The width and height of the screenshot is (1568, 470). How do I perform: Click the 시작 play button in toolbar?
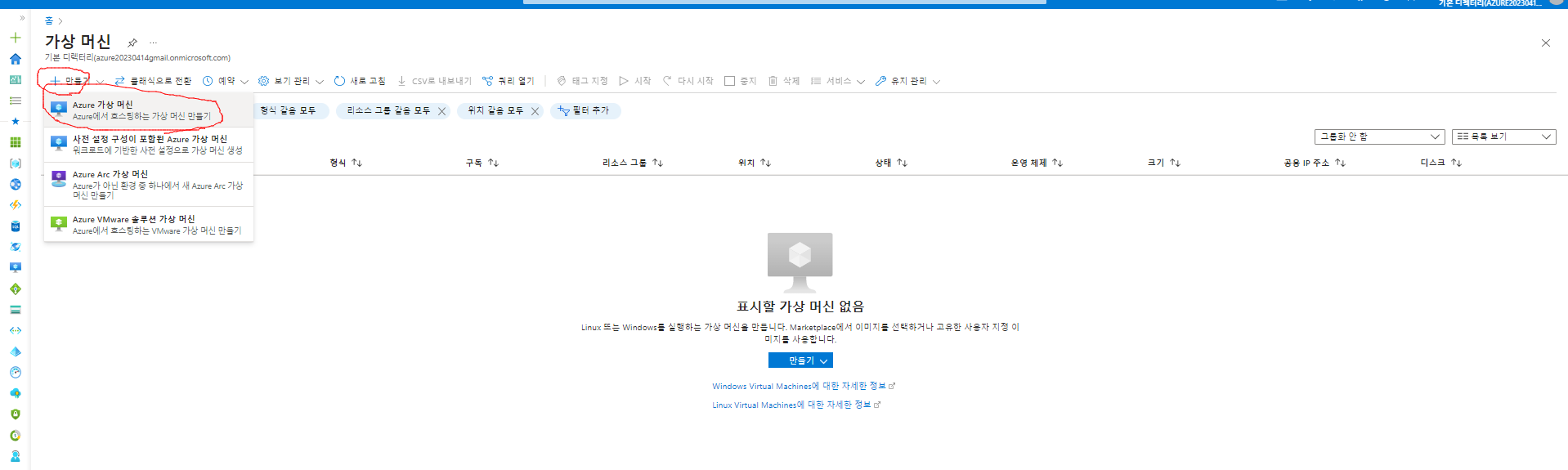point(635,81)
